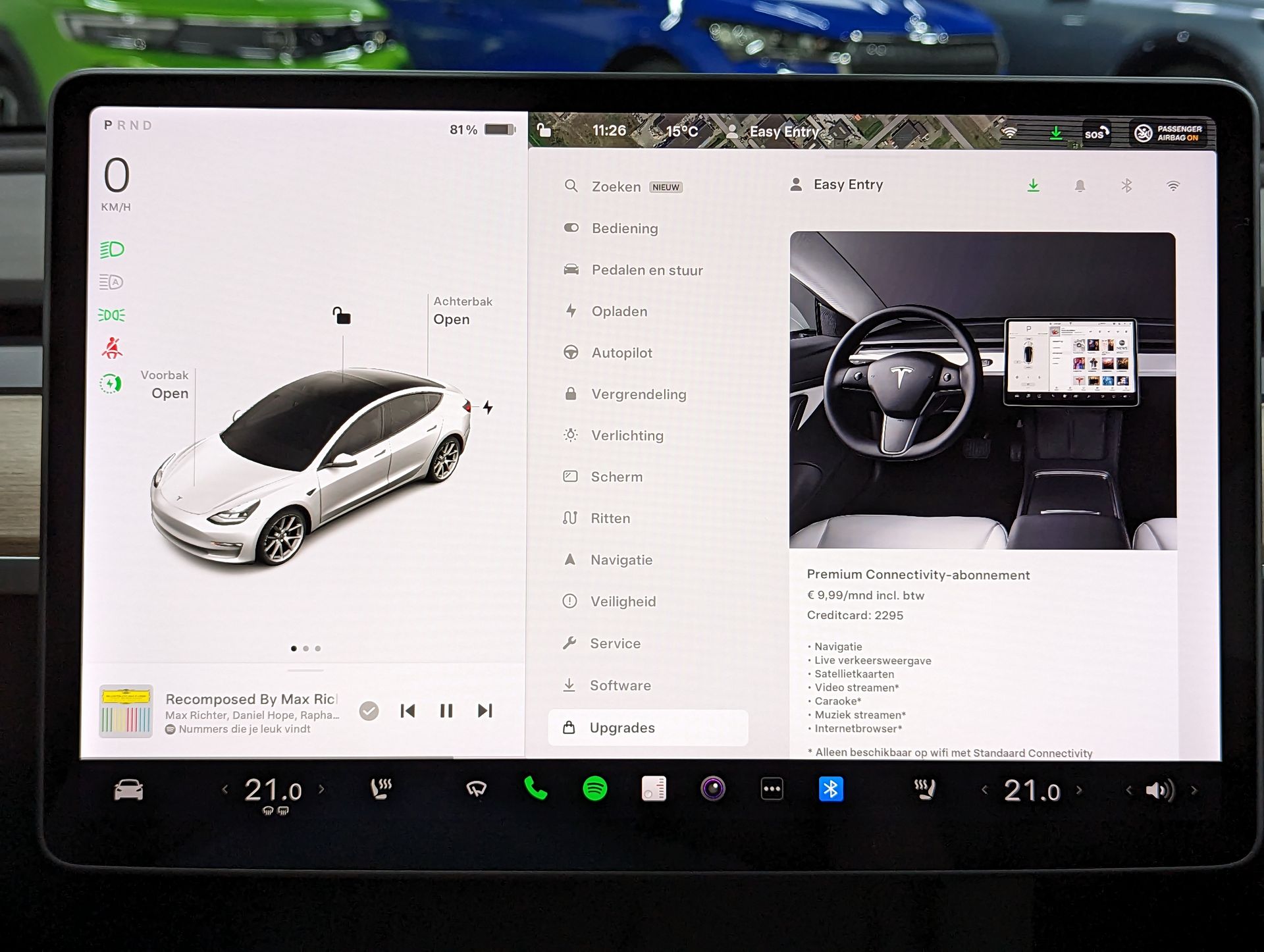
Task: Open notifications bell icon
Action: click(1080, 186)
